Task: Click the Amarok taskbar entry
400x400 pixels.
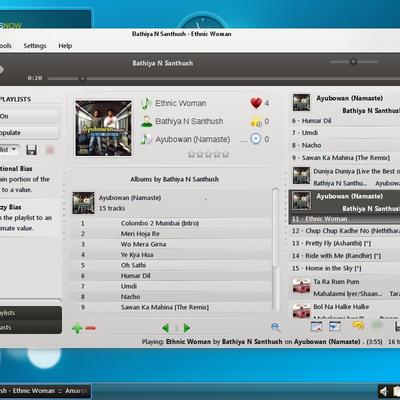Action: pyautogui.click(x=45, y=391)
